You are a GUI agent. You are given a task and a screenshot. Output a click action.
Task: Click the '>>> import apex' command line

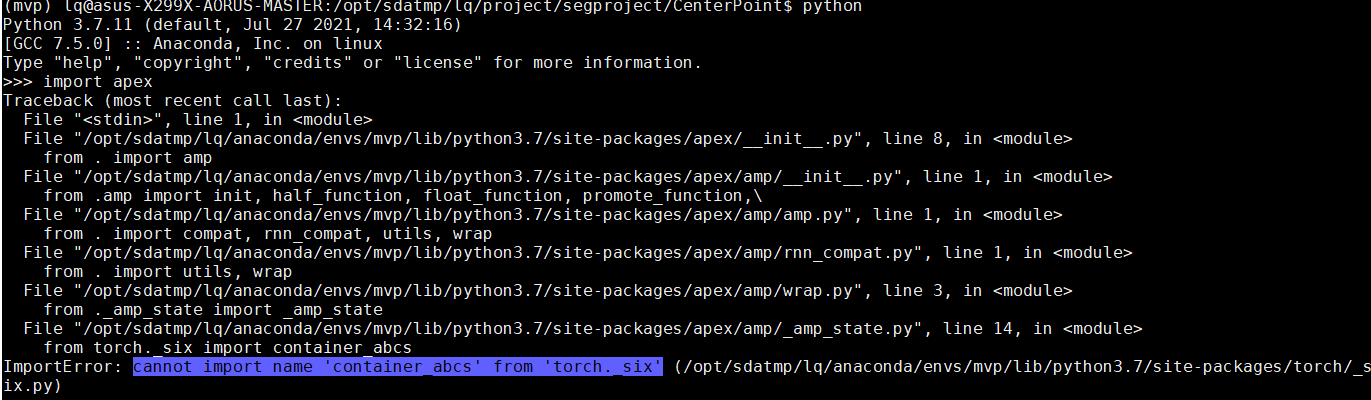pyautogui.click(x=78, y=82)
